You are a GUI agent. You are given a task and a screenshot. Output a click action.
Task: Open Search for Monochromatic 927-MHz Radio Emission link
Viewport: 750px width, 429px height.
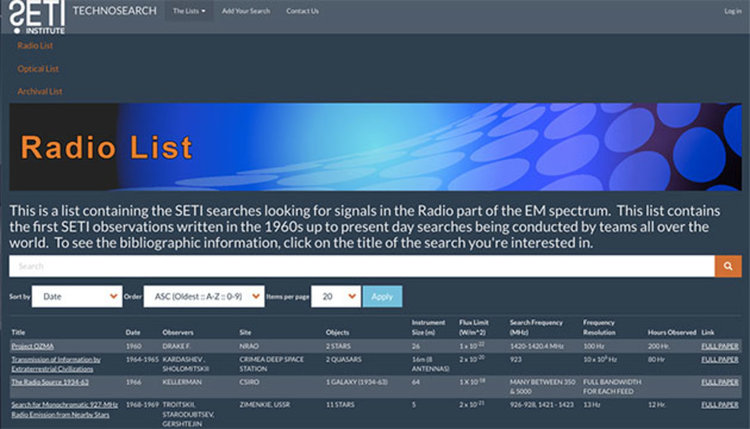pos(65,409)
